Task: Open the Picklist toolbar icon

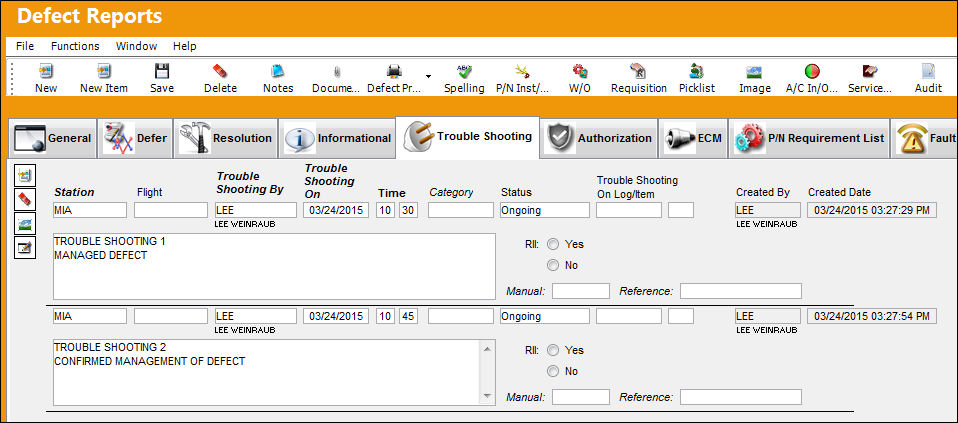Action: 697,72
